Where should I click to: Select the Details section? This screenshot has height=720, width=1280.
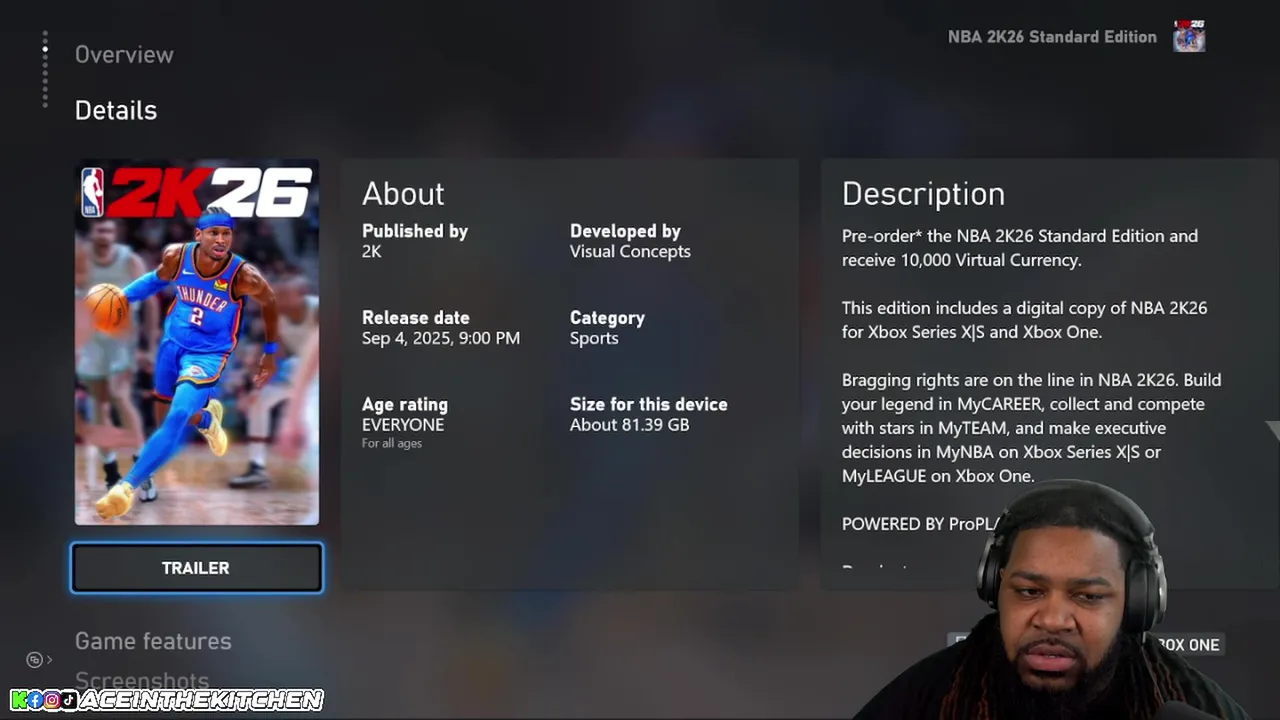(116, 110)
